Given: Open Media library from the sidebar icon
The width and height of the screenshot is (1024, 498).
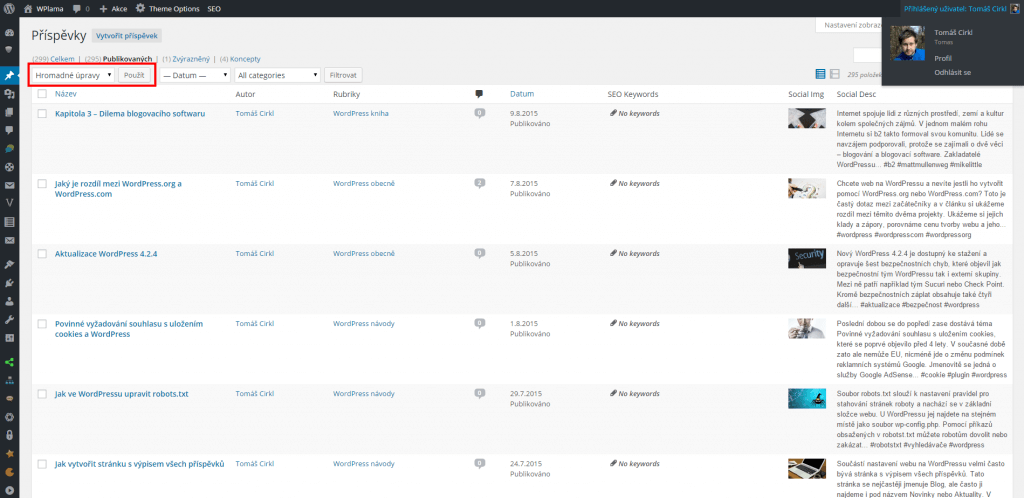Looking at the screenshot, I should click(x=9, y=94).
